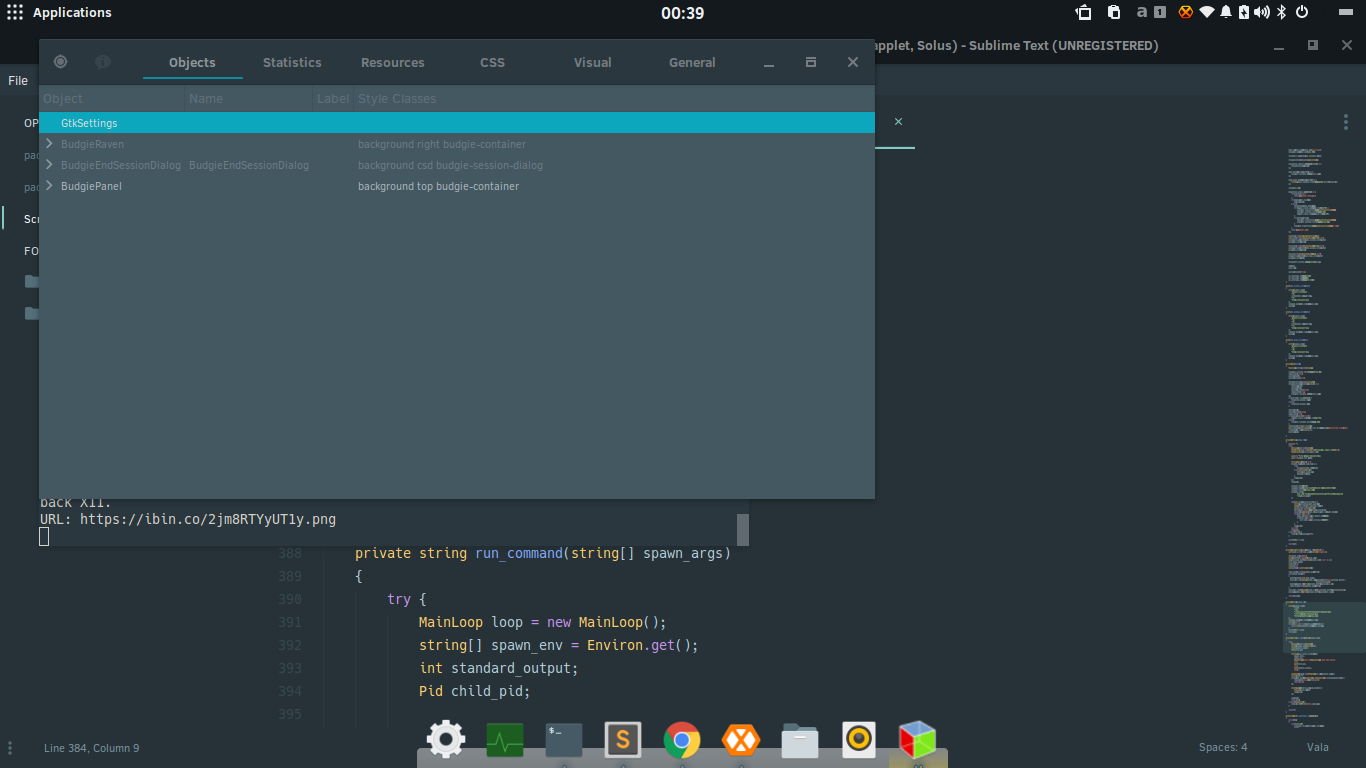Select the GtkSettings object row
This screenshot has width=1366, height=768.
click(457, 123)
